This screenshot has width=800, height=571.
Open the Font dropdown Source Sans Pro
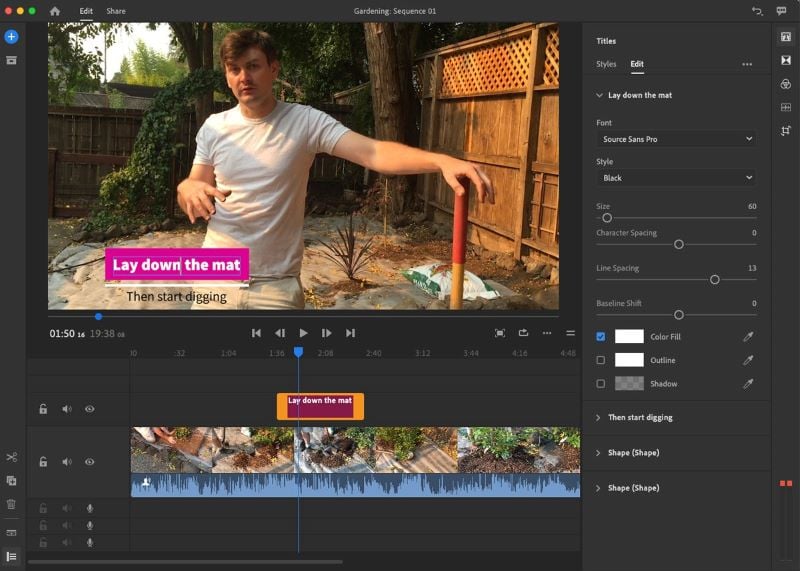[676, 139]
